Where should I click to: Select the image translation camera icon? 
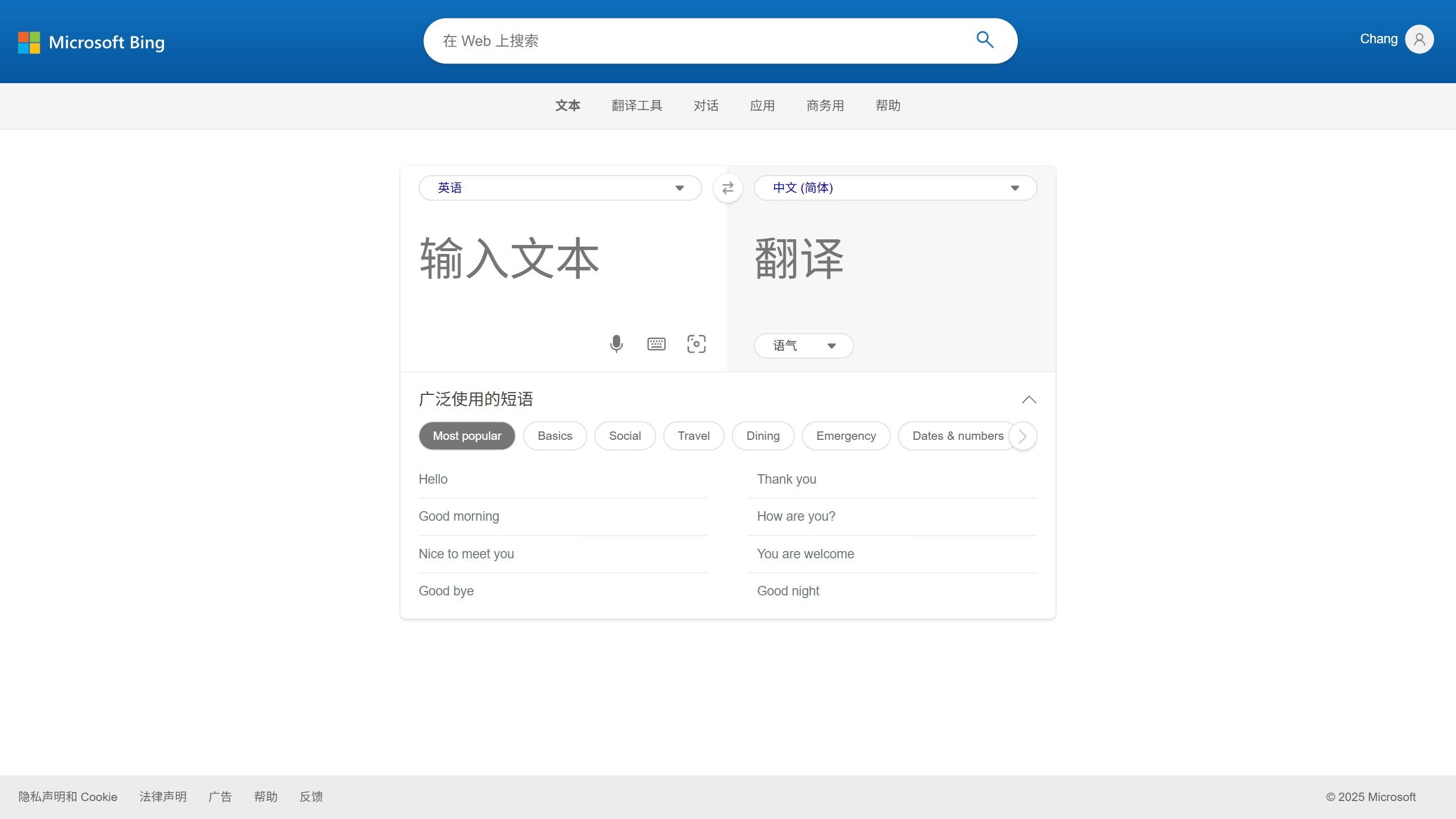[x=696, y=344]
